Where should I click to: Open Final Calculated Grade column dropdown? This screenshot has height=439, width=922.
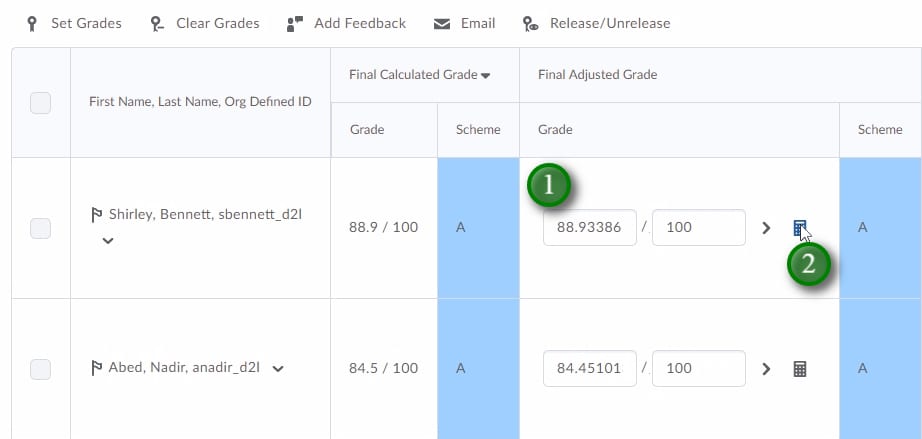[485, 75]
